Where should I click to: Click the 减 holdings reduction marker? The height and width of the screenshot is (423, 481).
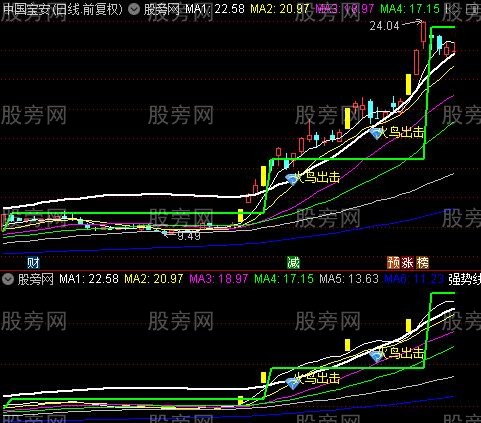pos(293,263)
